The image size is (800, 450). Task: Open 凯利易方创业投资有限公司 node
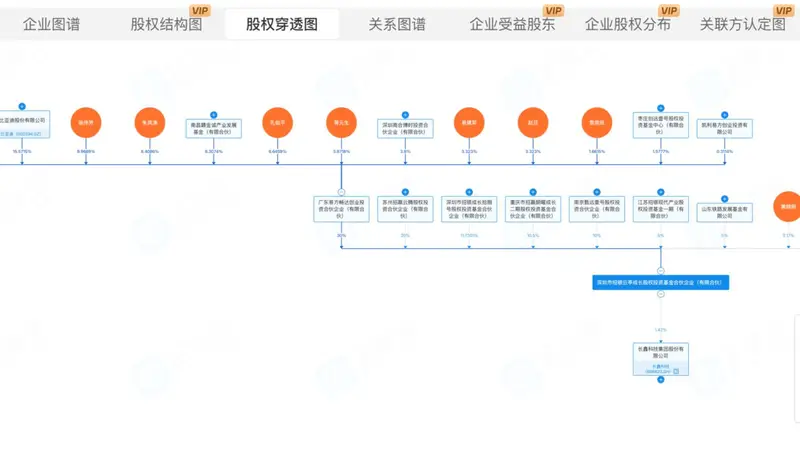[724, 129]
